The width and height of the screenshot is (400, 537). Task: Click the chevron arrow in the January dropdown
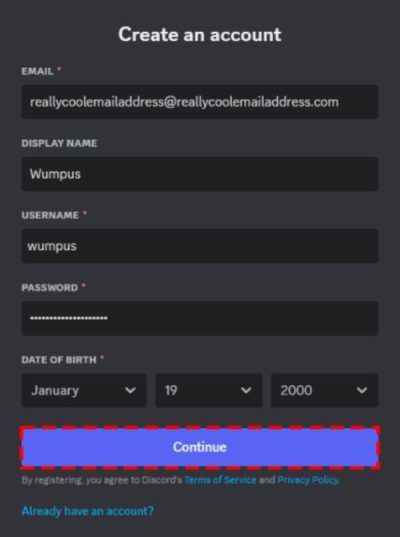point(130,390)
